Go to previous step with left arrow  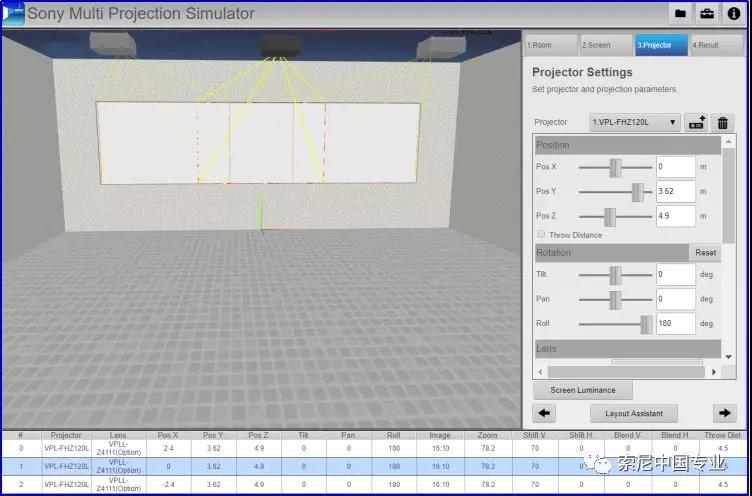544,413
